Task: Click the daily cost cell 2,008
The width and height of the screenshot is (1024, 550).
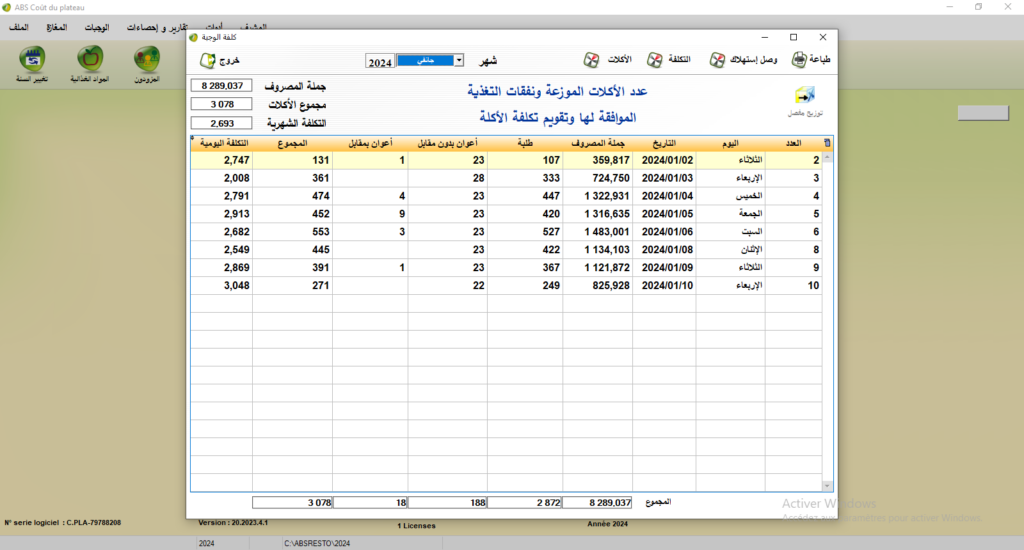Action: point(222,178)
